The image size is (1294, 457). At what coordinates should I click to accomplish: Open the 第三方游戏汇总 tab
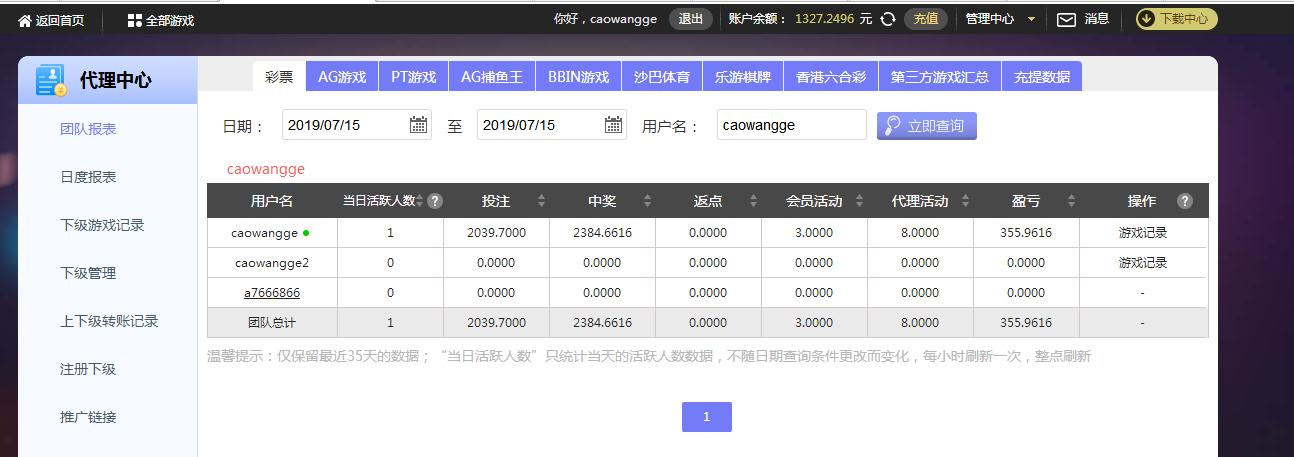coord(940,77)
